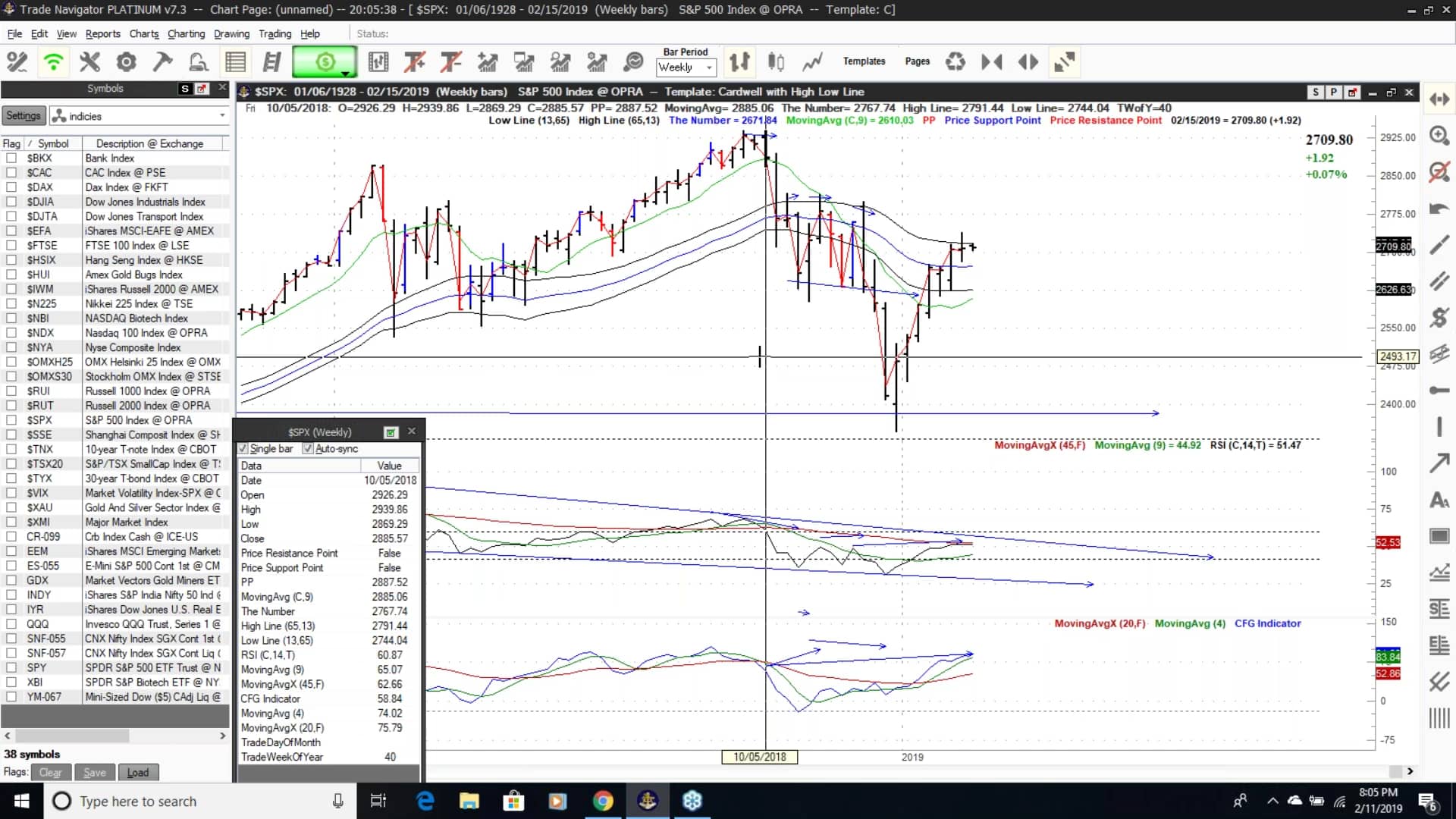This screenshot has width=1456, height=819.
Task: Select the zoom-in tool on right toolbar
Action: coord(1439,136)
